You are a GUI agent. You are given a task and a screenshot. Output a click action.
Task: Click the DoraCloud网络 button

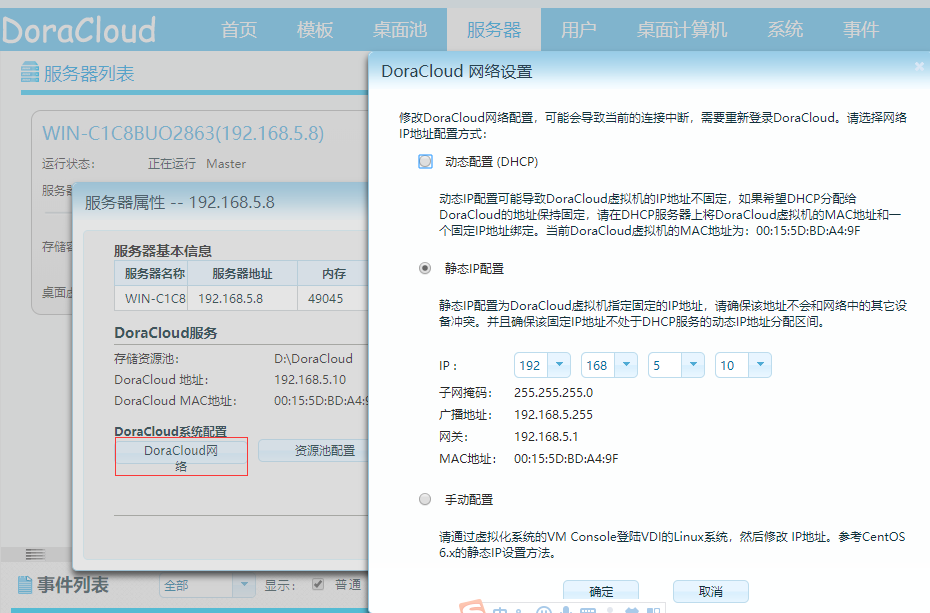pyautogui.click(x=181, y=456)
